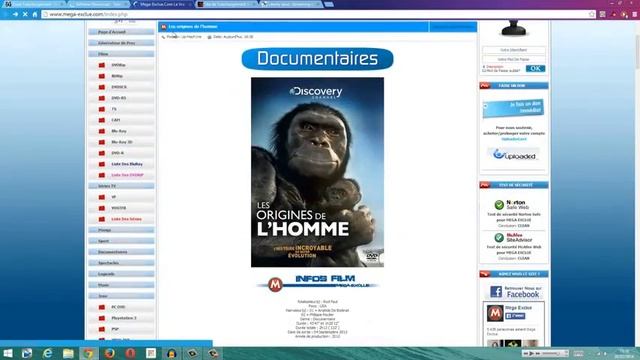The height and width of the screenshot is (360, 640).
Task: Stop page loading with X button
Action: click(x=25, y=14)
